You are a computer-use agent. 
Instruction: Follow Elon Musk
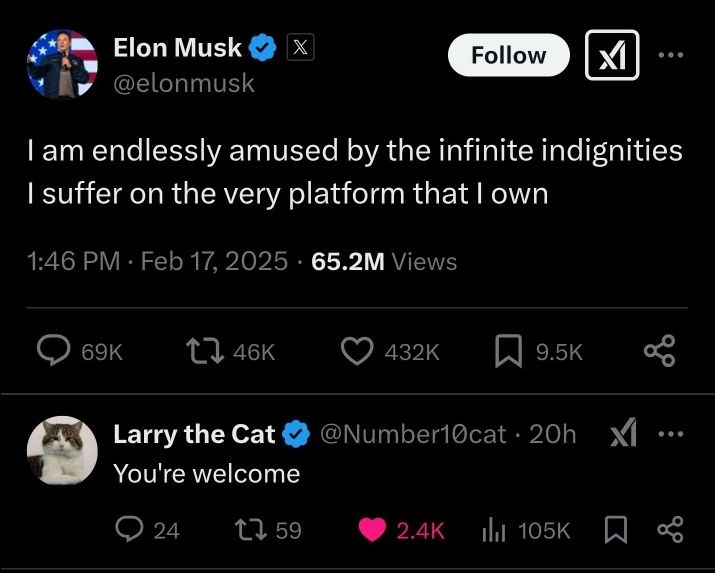[508, 55]
